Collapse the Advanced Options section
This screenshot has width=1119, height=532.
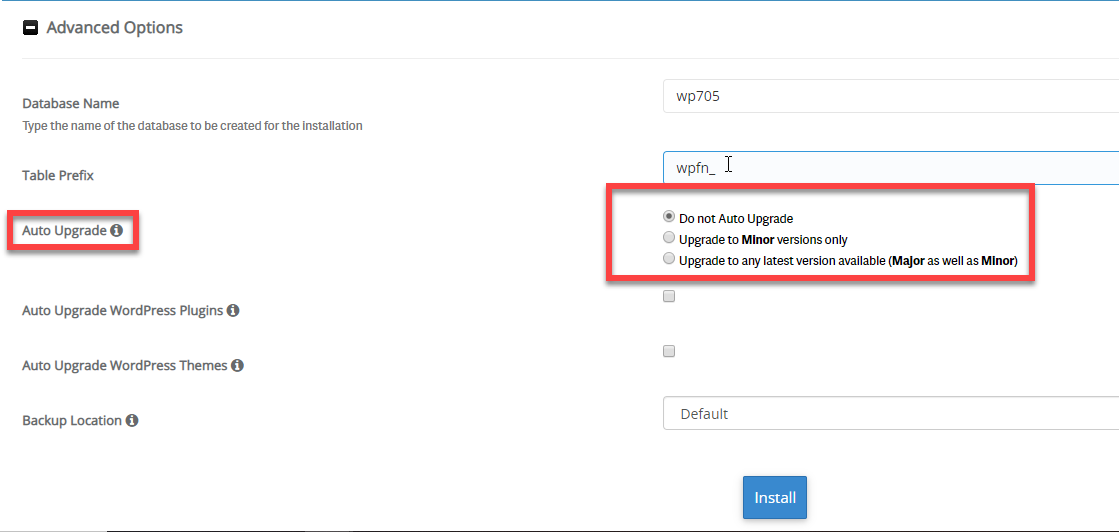coord(30,28)
